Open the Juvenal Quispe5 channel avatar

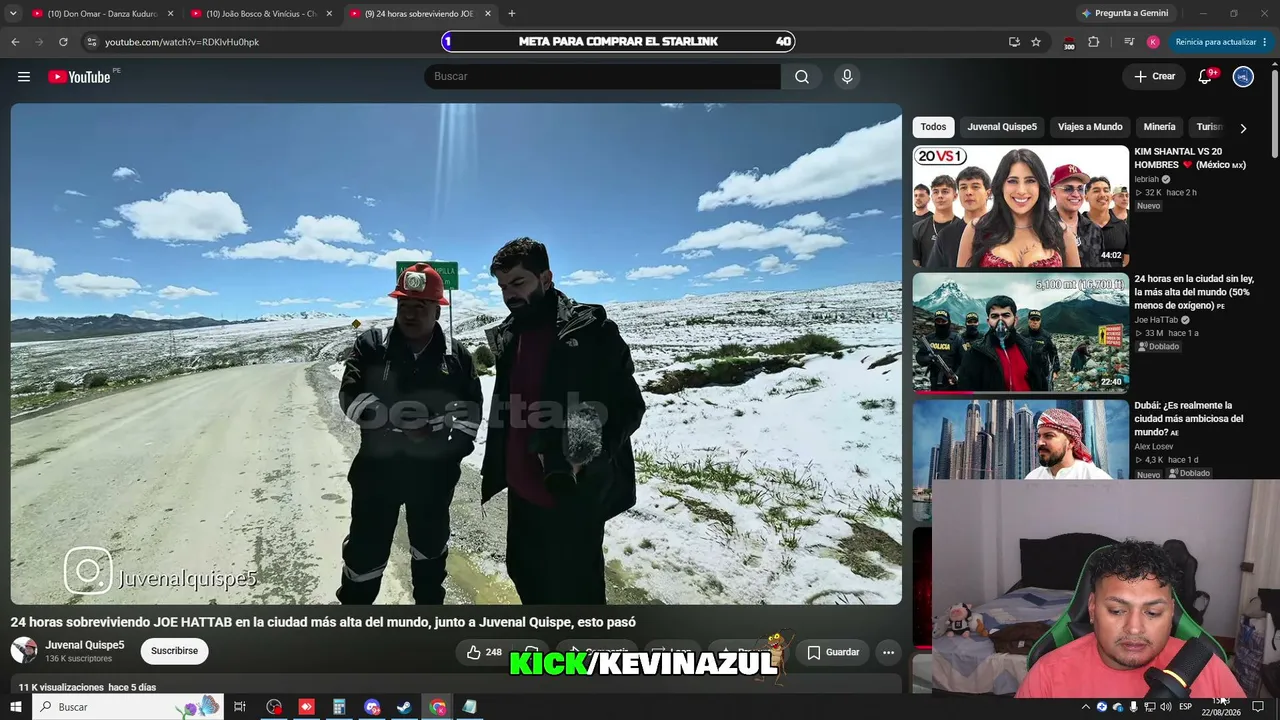click(x=24, y=651)
